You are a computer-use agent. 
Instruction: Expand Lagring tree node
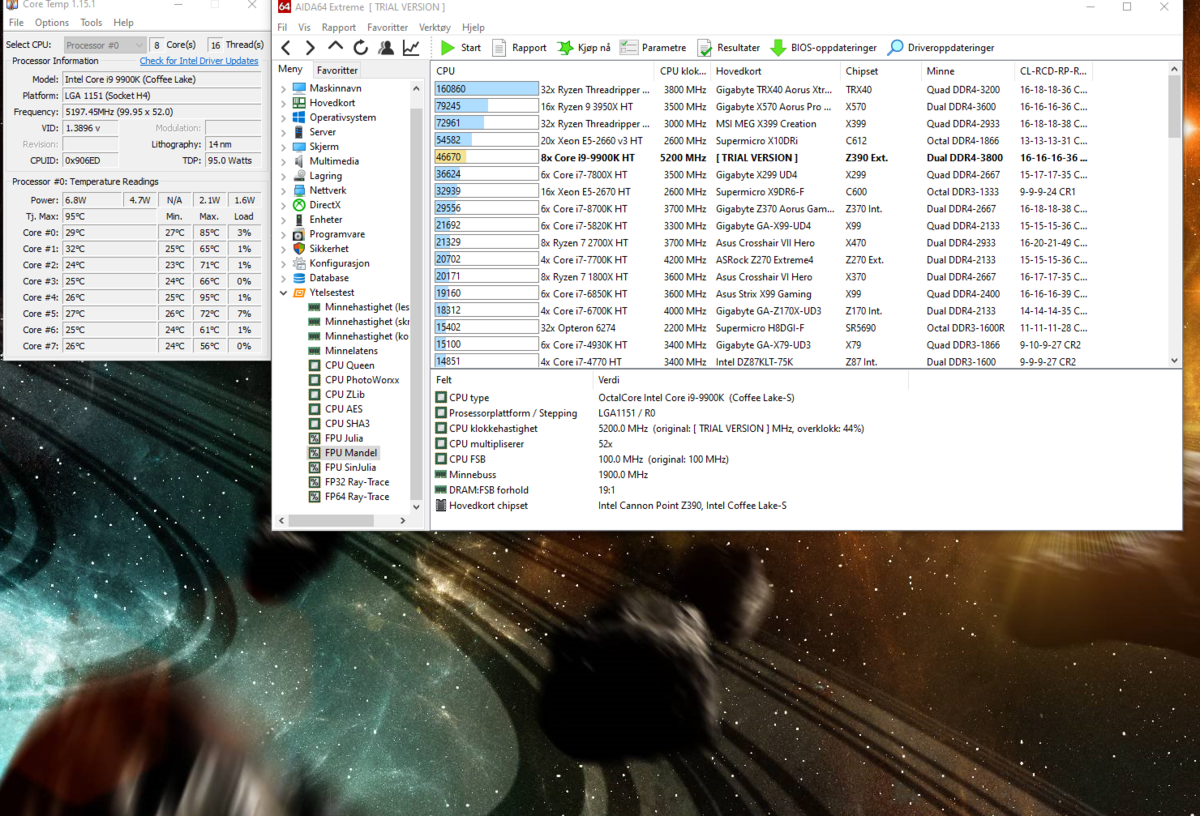[x=285, y=176]
